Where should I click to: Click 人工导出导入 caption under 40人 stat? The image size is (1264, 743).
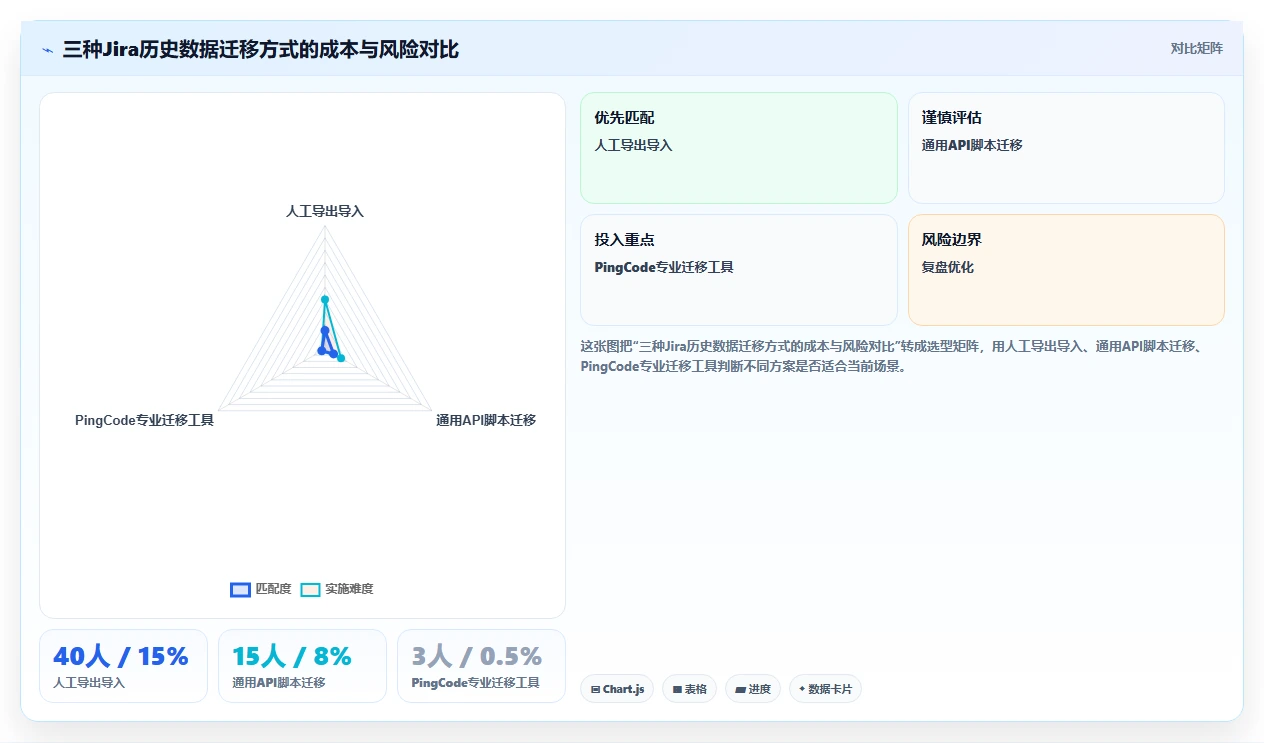(x=89, y=683)
